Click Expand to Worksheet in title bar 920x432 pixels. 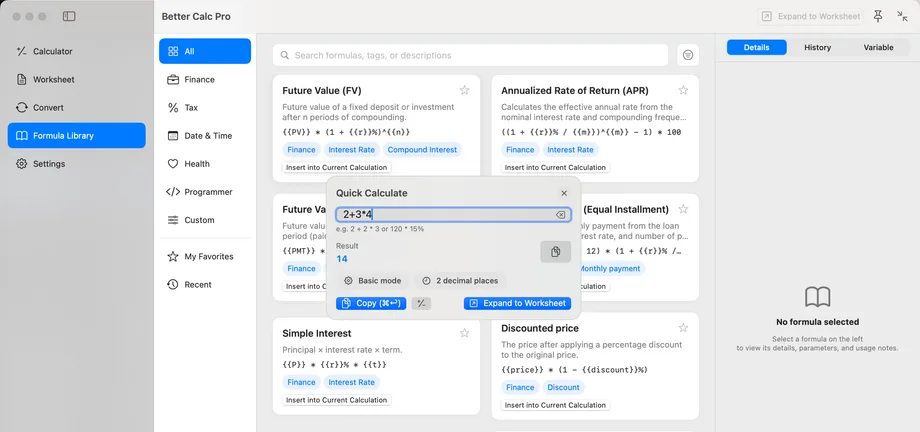pos(811,16)
